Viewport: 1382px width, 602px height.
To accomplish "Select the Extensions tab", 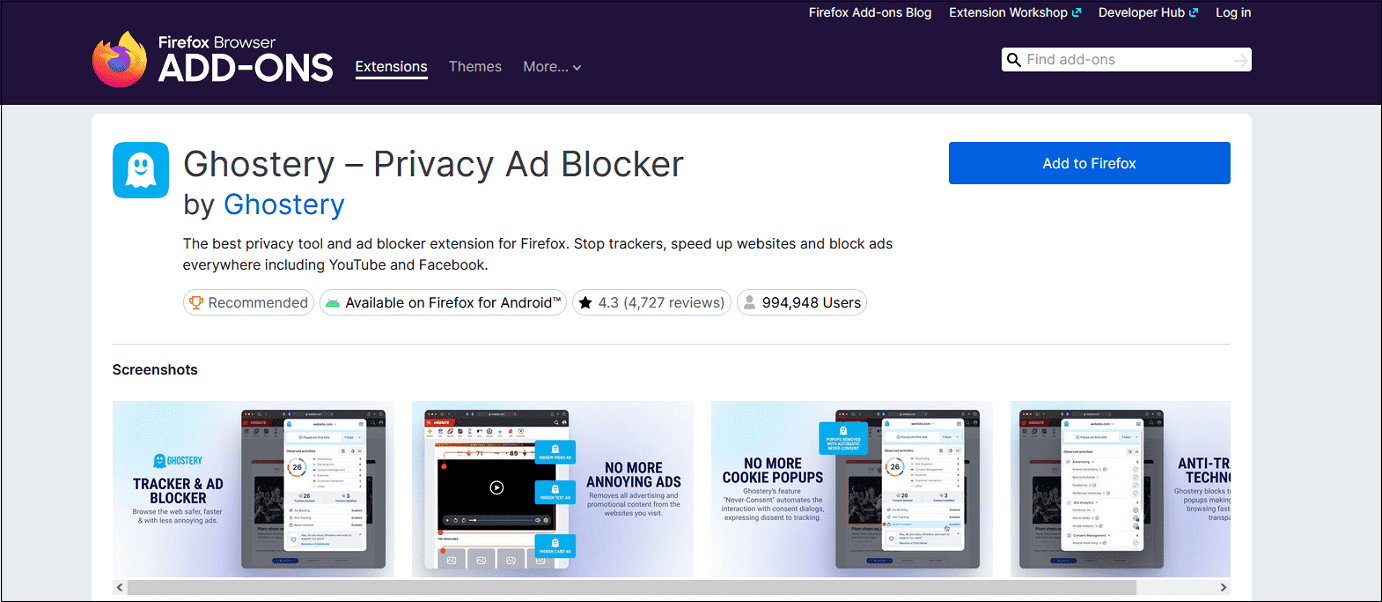I will 391,66.
